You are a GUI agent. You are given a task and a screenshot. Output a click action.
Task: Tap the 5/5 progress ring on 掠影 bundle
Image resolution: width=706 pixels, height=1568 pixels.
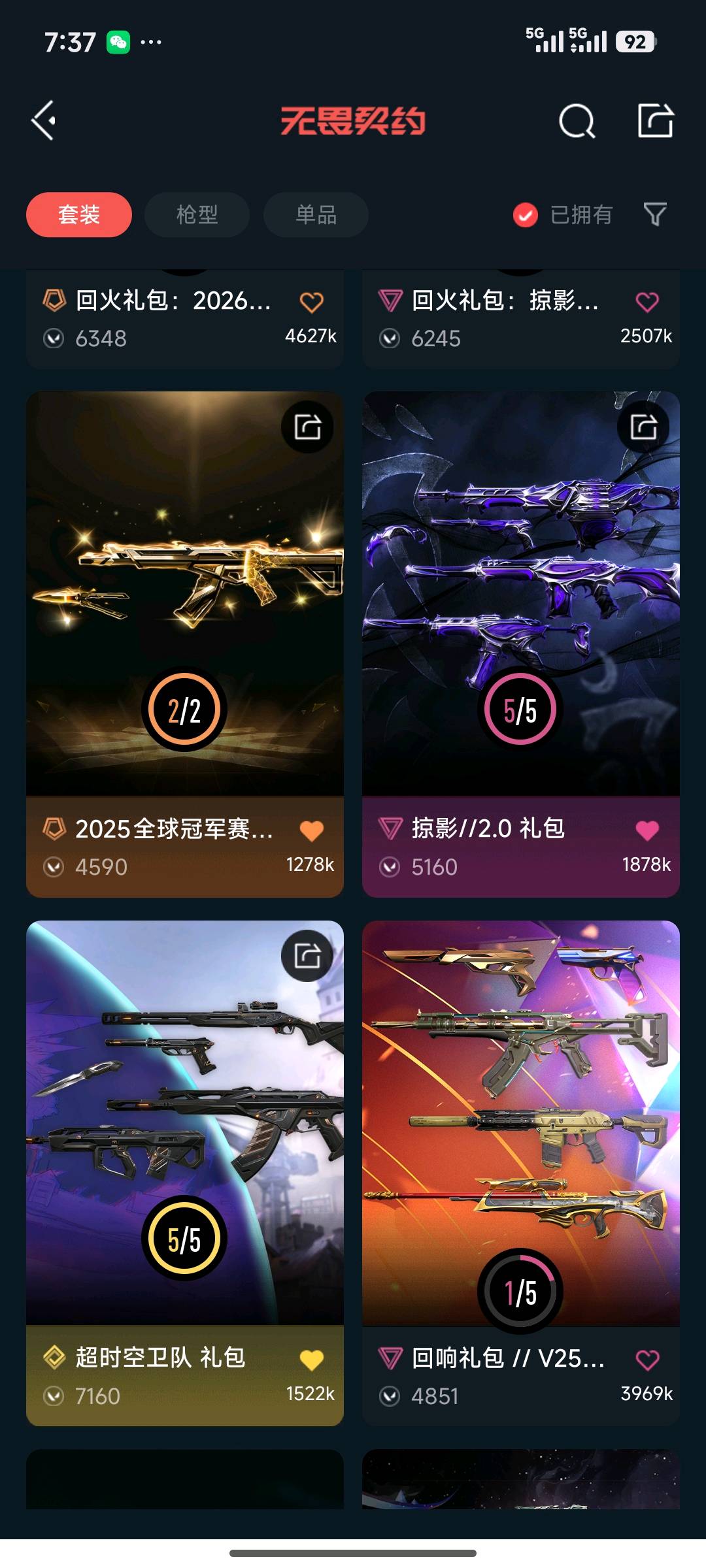[x=520, y=710]
